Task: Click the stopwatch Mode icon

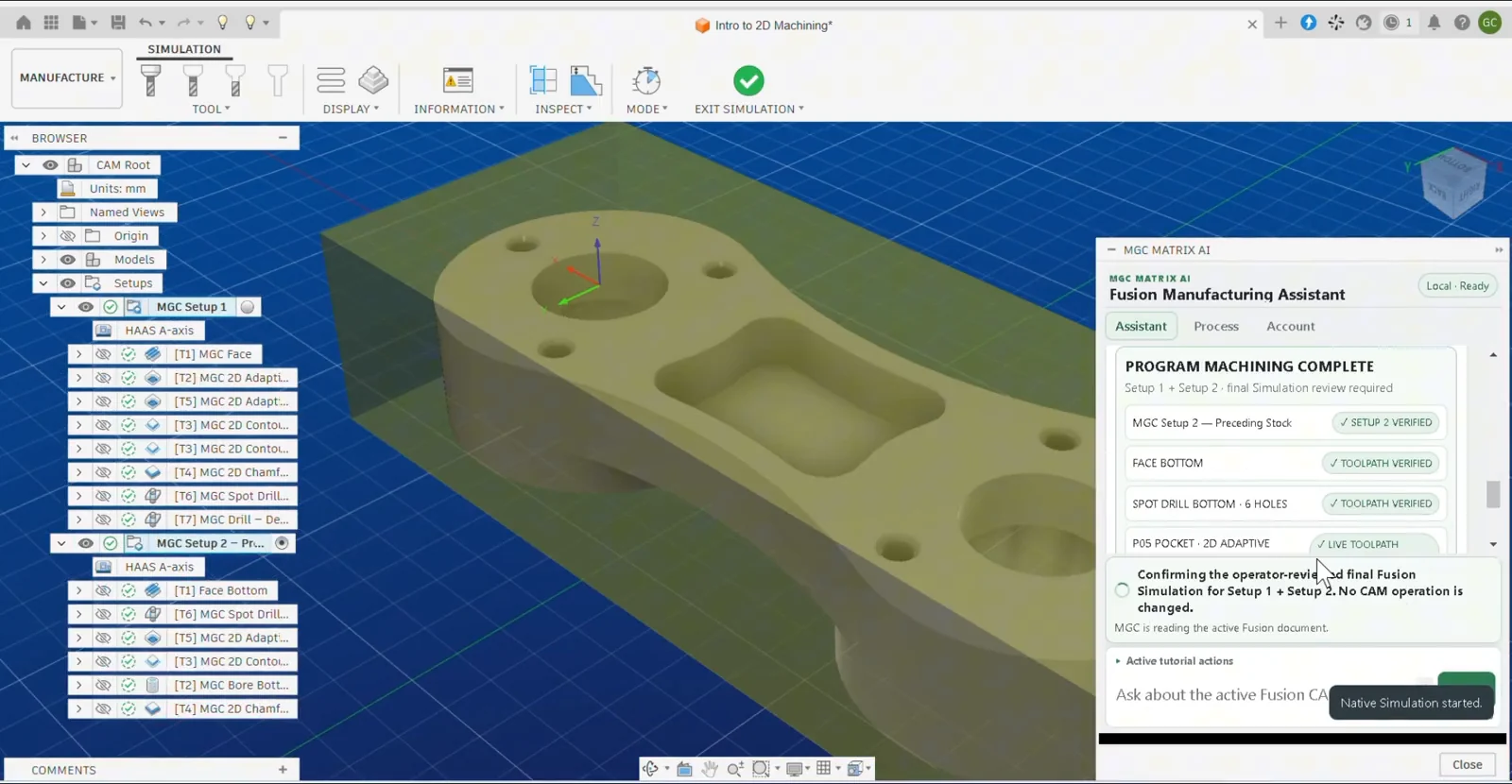Action: coord(646,80)
